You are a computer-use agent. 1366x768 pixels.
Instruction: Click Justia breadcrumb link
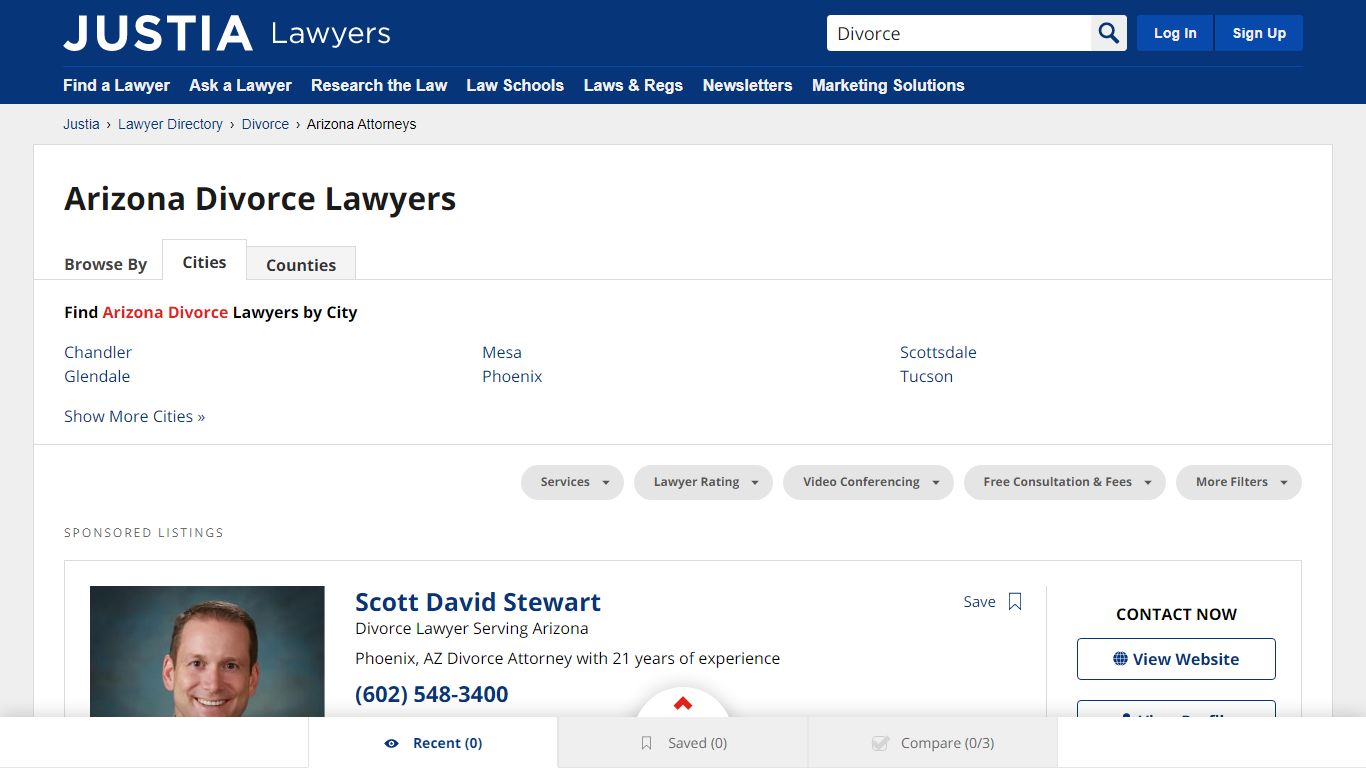pos(81,124)
